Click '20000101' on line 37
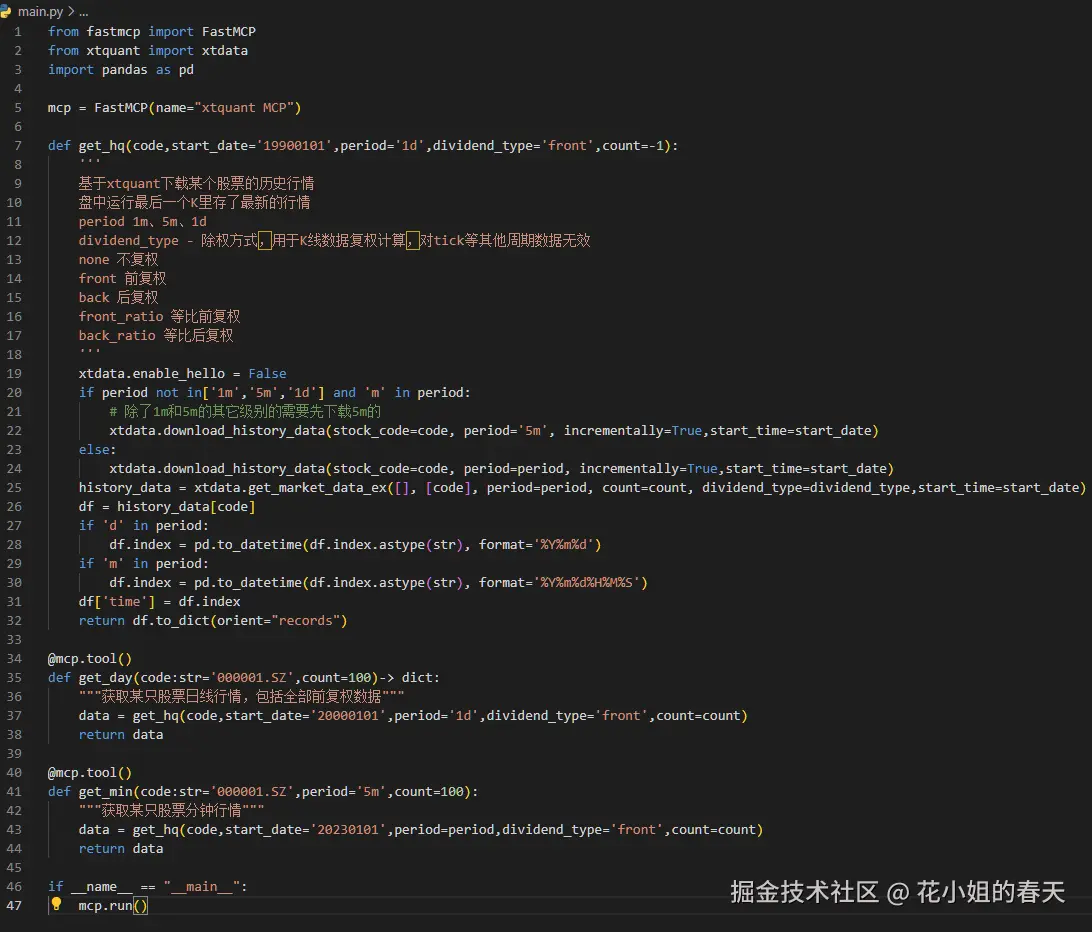The height and width of the screenshot is (932, 1092). [348, 715]
